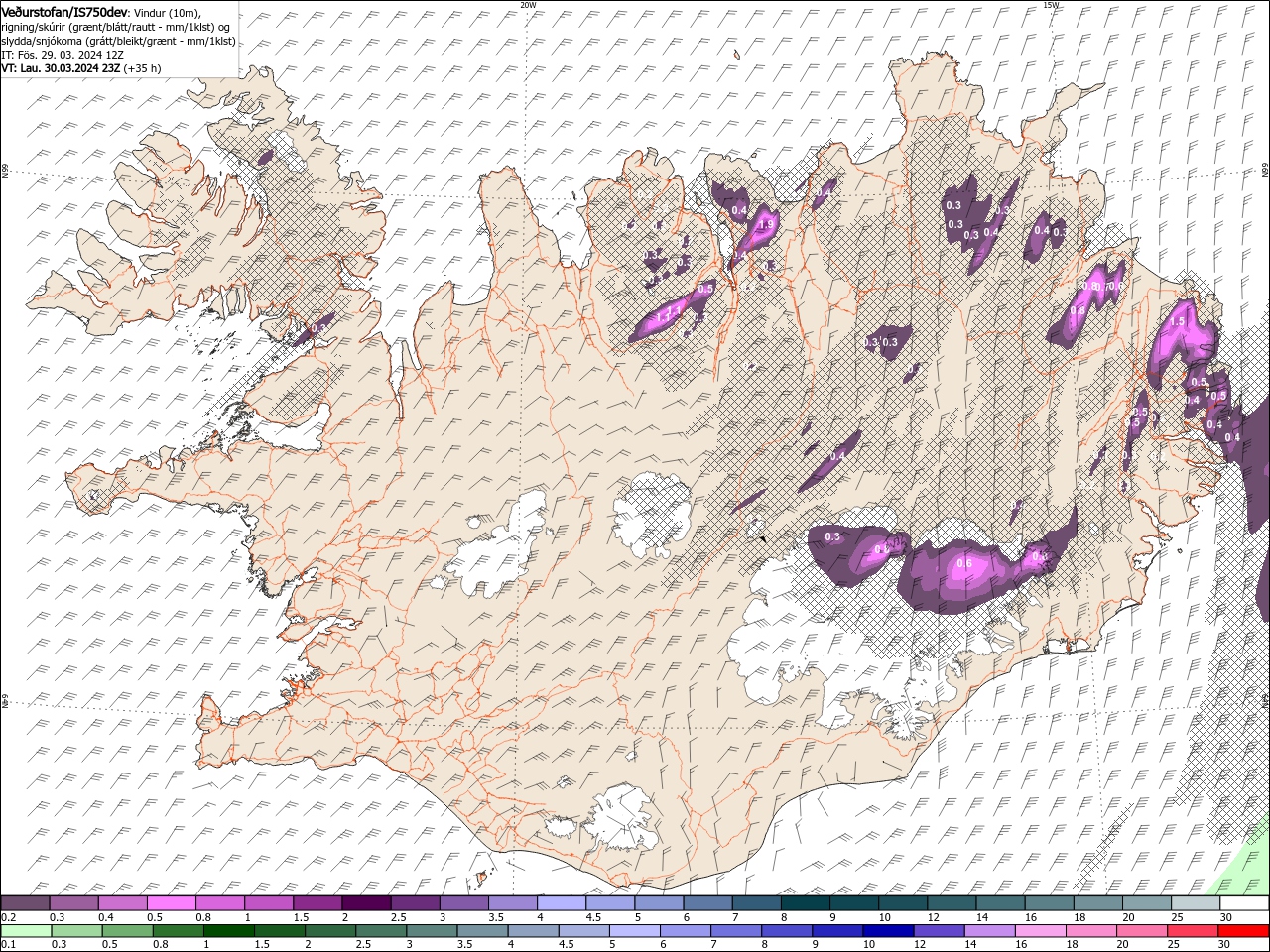This screenshot has height=952, width=1270.
Task: Pick the bright pink 0.5 swatch, upper scale
Action: pyautogui.click(x=171, y=903)
